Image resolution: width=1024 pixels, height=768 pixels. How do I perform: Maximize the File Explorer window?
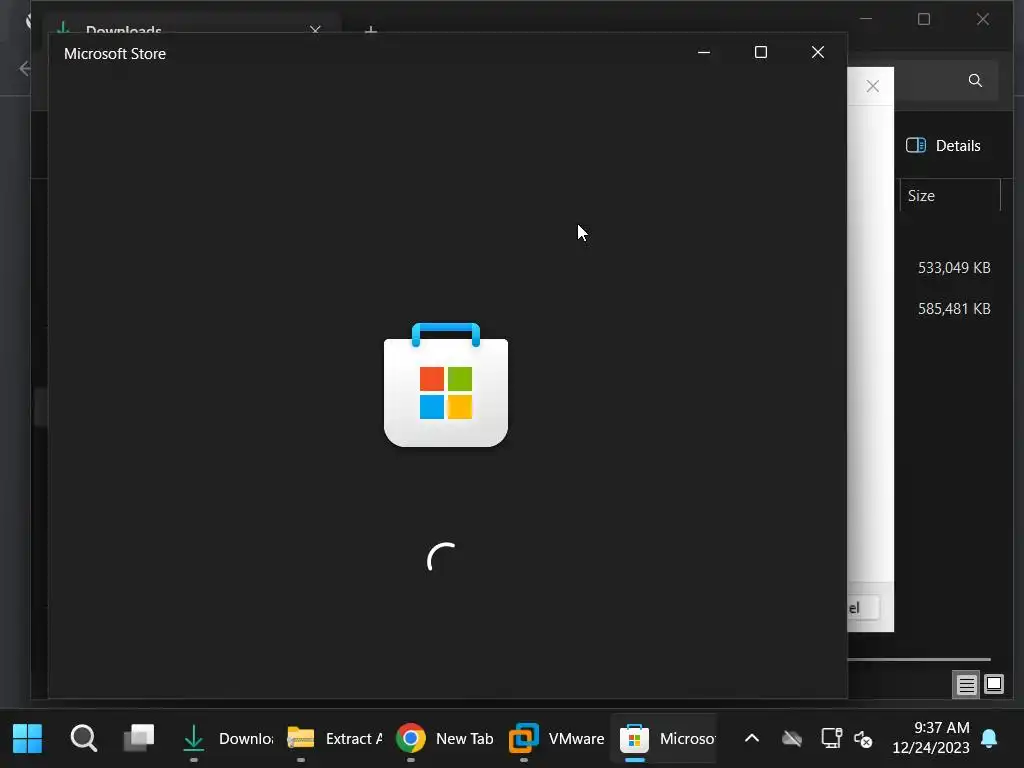click(x=923, y=19)
